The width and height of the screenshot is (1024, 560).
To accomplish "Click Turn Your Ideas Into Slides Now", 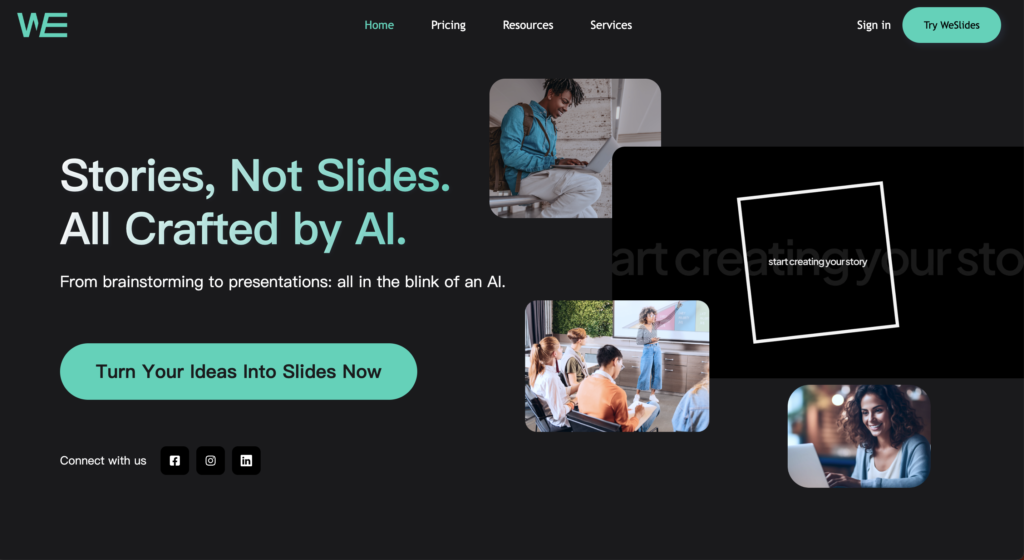I will pyautogui.click(x=238, y=371).
